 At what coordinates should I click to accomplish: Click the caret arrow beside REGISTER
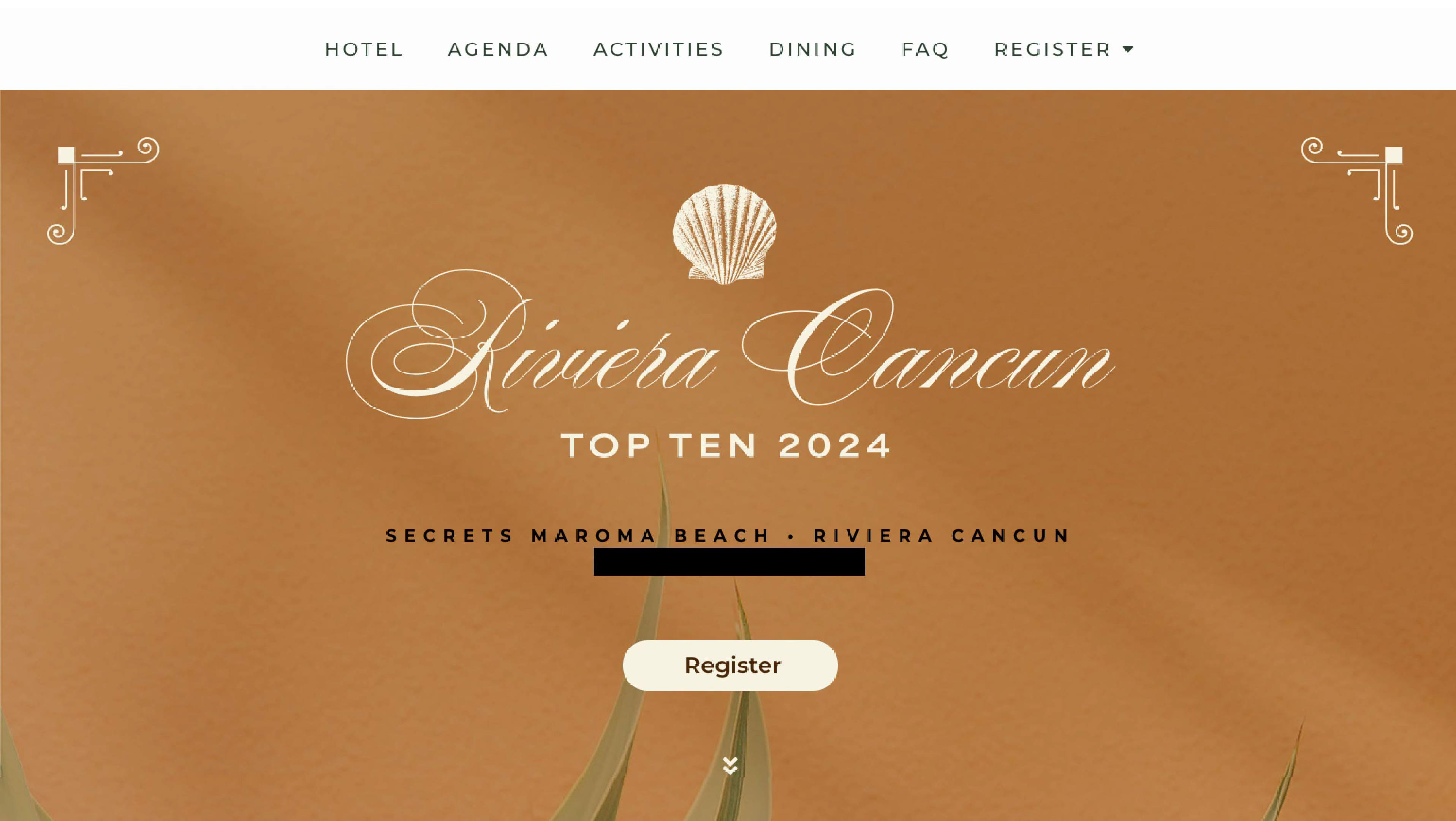point(1128,49)
